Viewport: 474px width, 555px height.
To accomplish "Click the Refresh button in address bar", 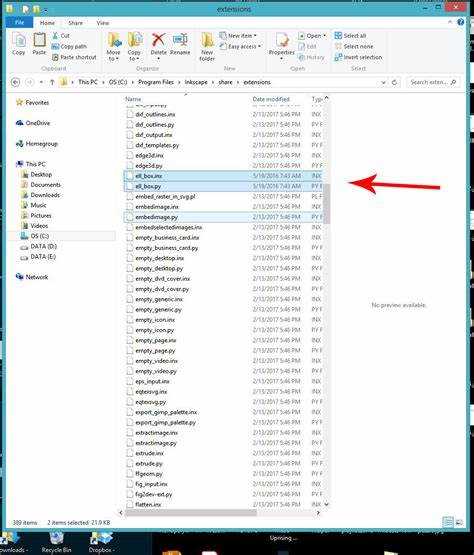I will click(394, 82).
